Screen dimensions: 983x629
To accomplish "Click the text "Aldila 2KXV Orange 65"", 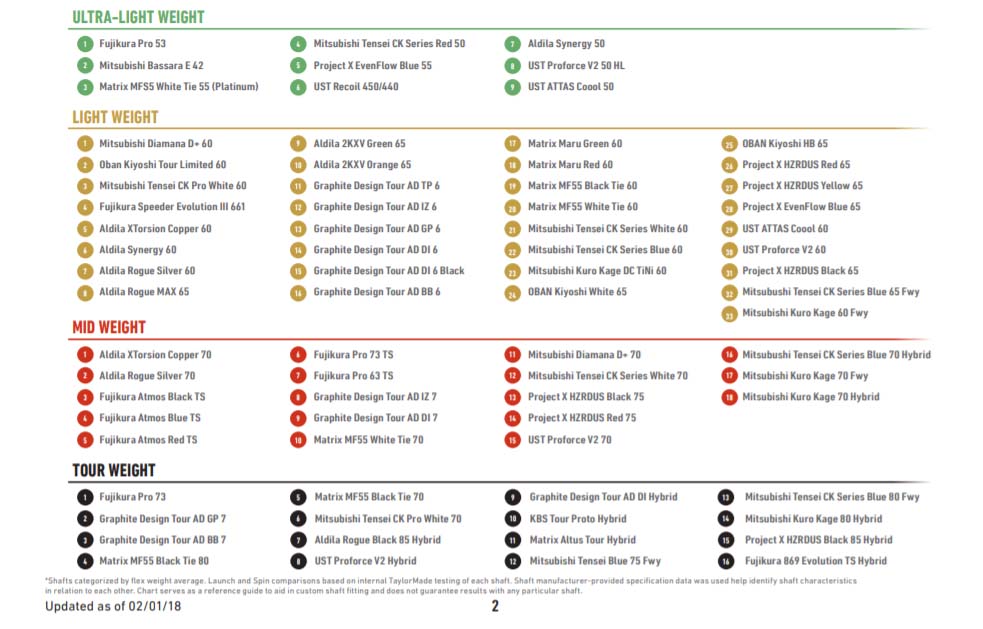I will click(362, 164).
